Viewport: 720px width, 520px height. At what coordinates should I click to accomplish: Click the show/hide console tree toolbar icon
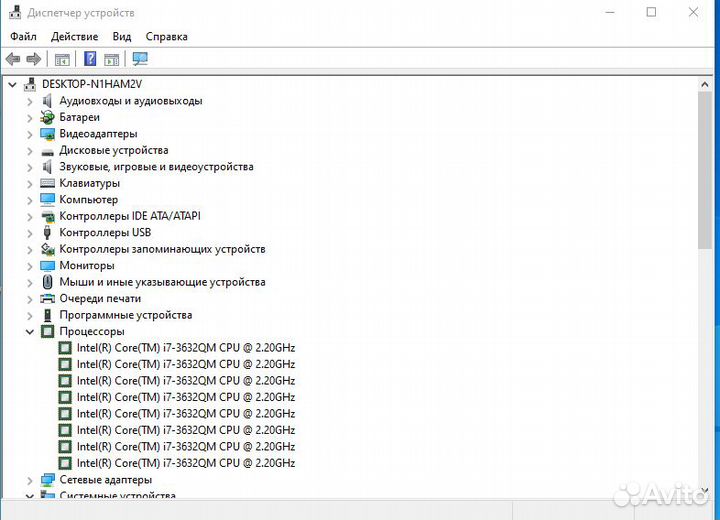62,59
